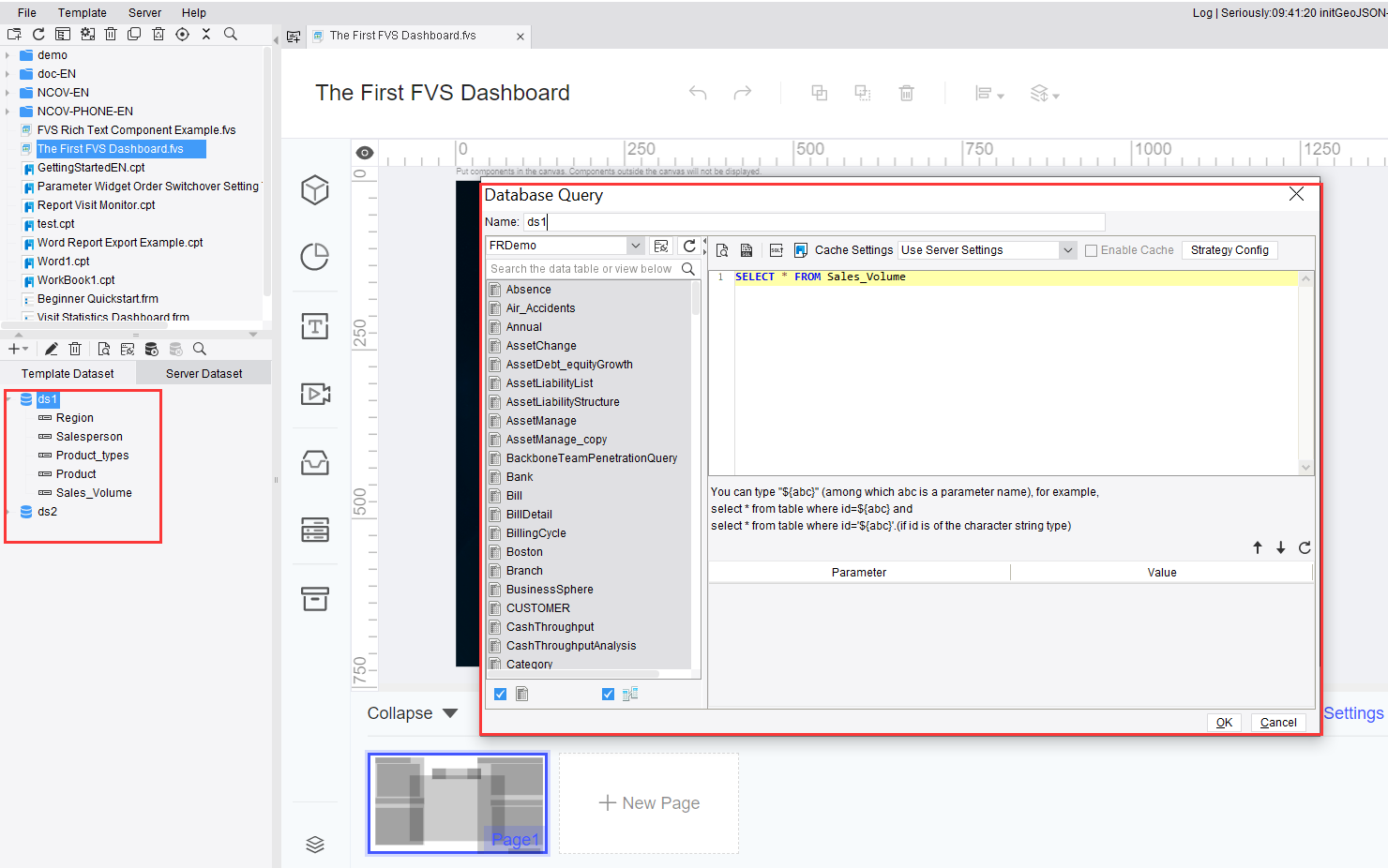
Task: Open the Use Server Settings dropdown
Action: [1067, 249]
